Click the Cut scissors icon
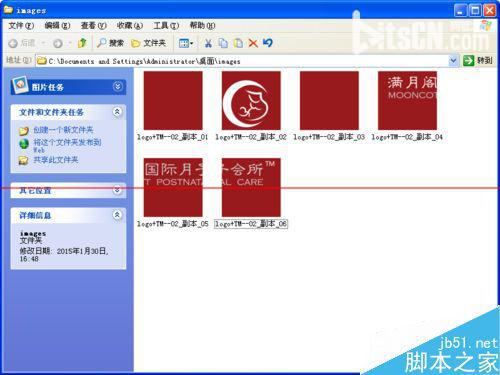Viewport: 500px width, 375px height. click(208, 43)
